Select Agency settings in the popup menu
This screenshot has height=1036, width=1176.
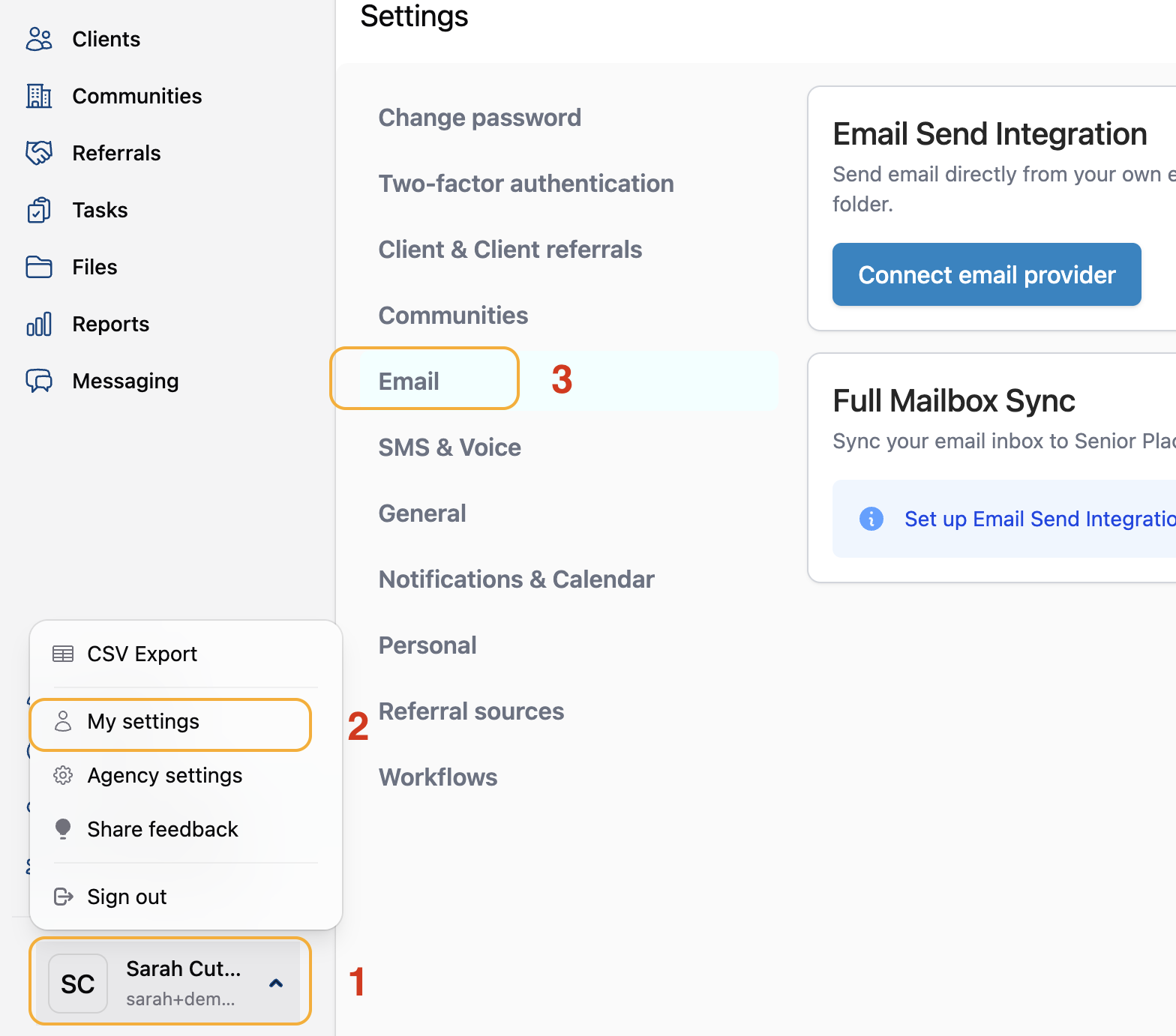pyautogui.click(x=165, y=775)
